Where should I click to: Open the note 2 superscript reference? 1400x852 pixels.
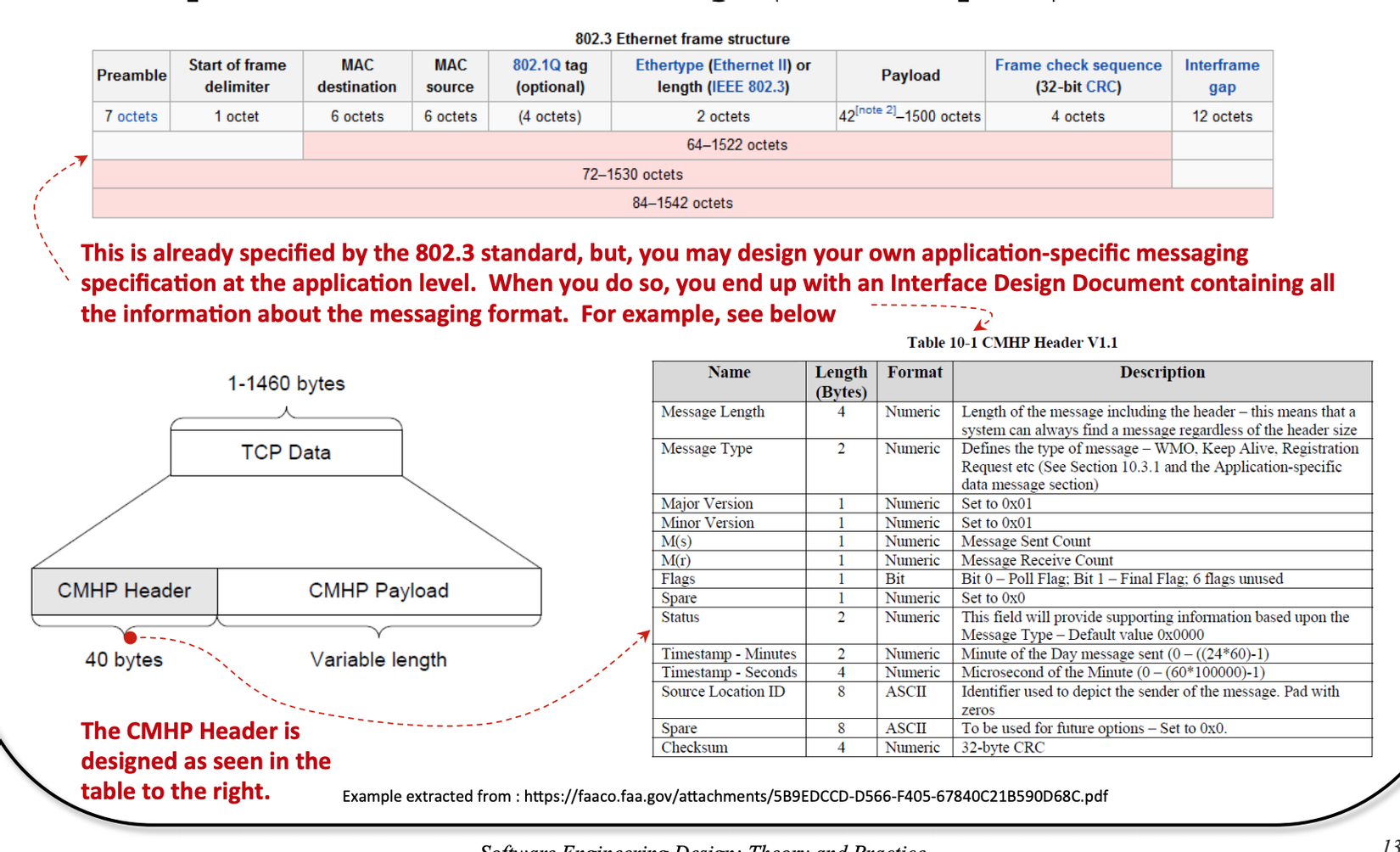click(x=876, y=110)
